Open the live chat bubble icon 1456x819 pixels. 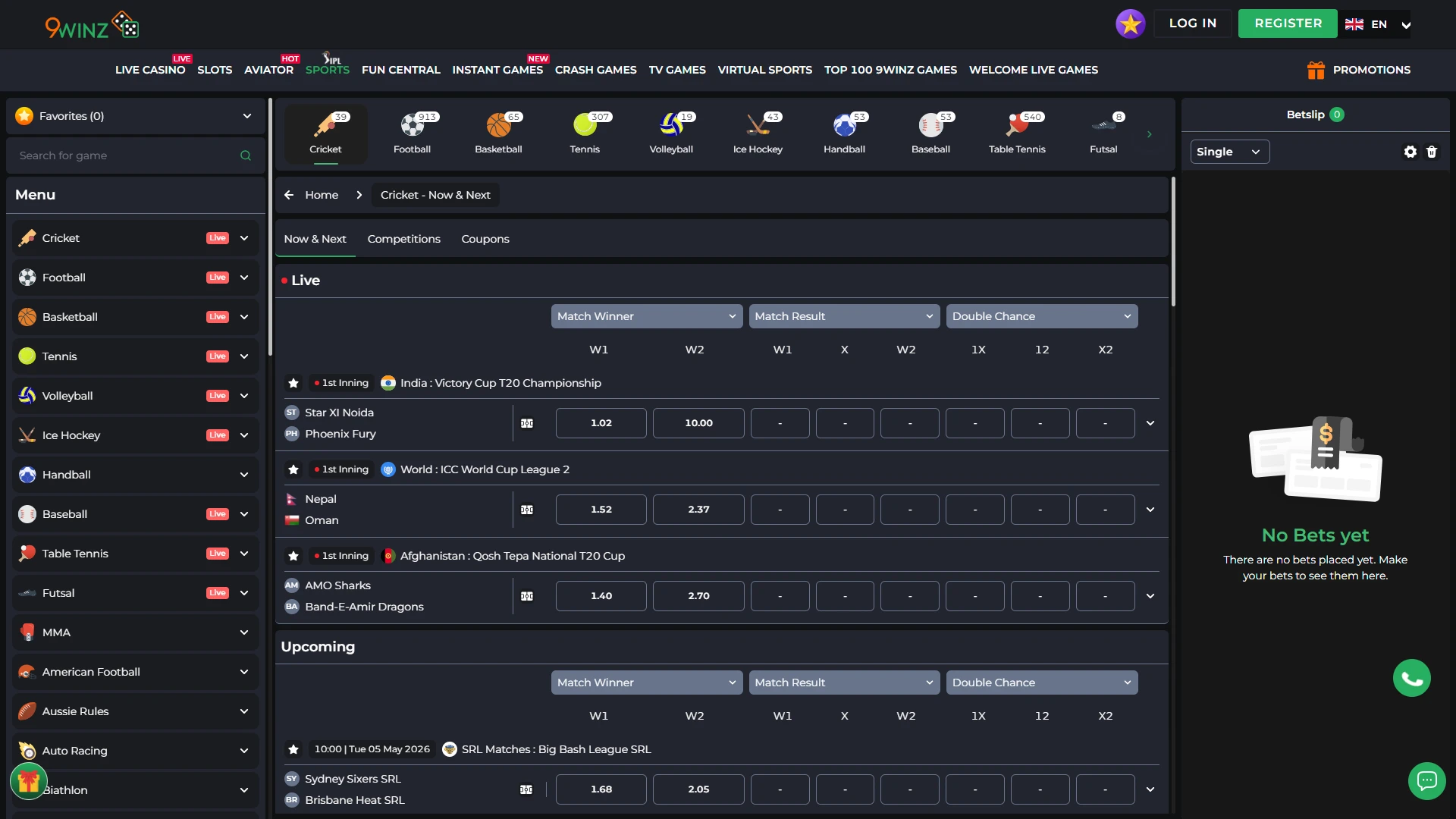tap(1426, 780)
